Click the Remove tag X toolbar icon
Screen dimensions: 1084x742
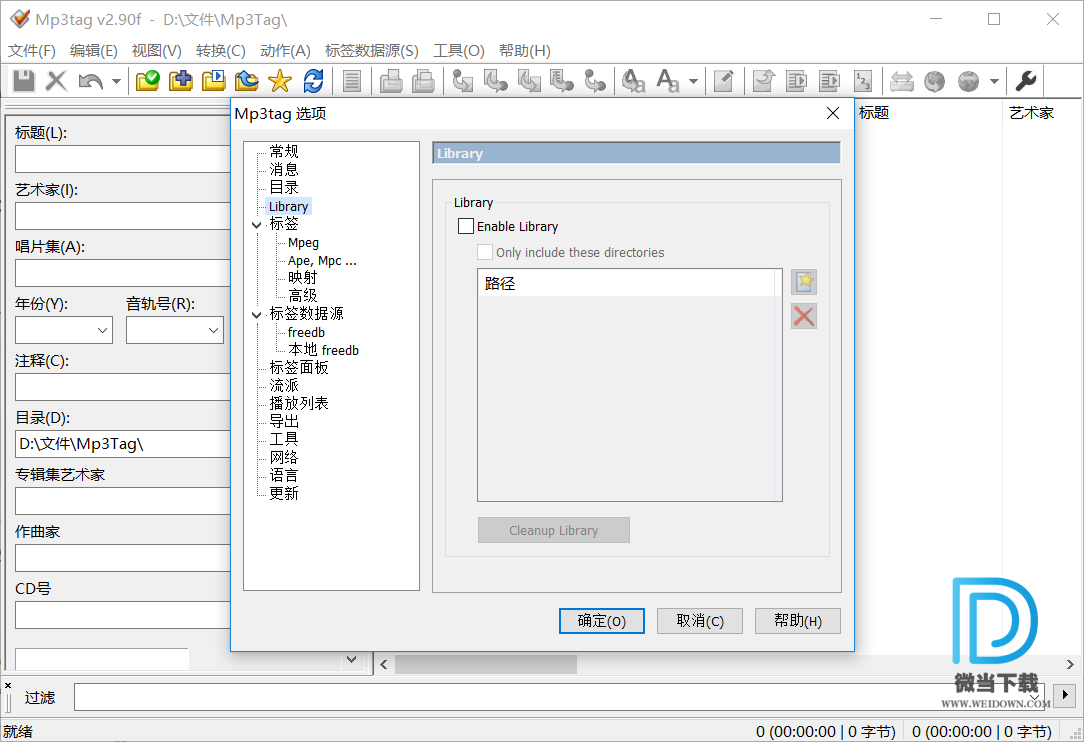(57, 81)
